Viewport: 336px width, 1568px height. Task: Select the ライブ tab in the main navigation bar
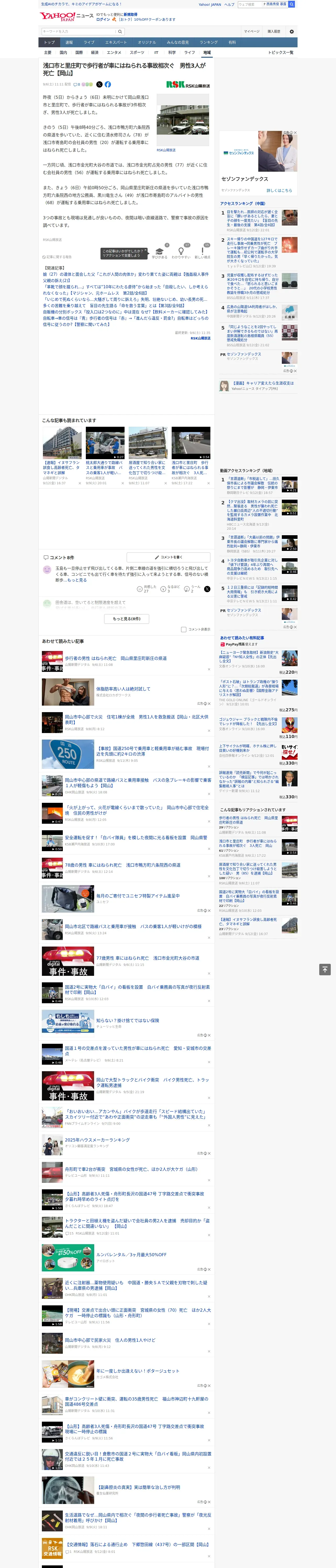pos(89,43)
